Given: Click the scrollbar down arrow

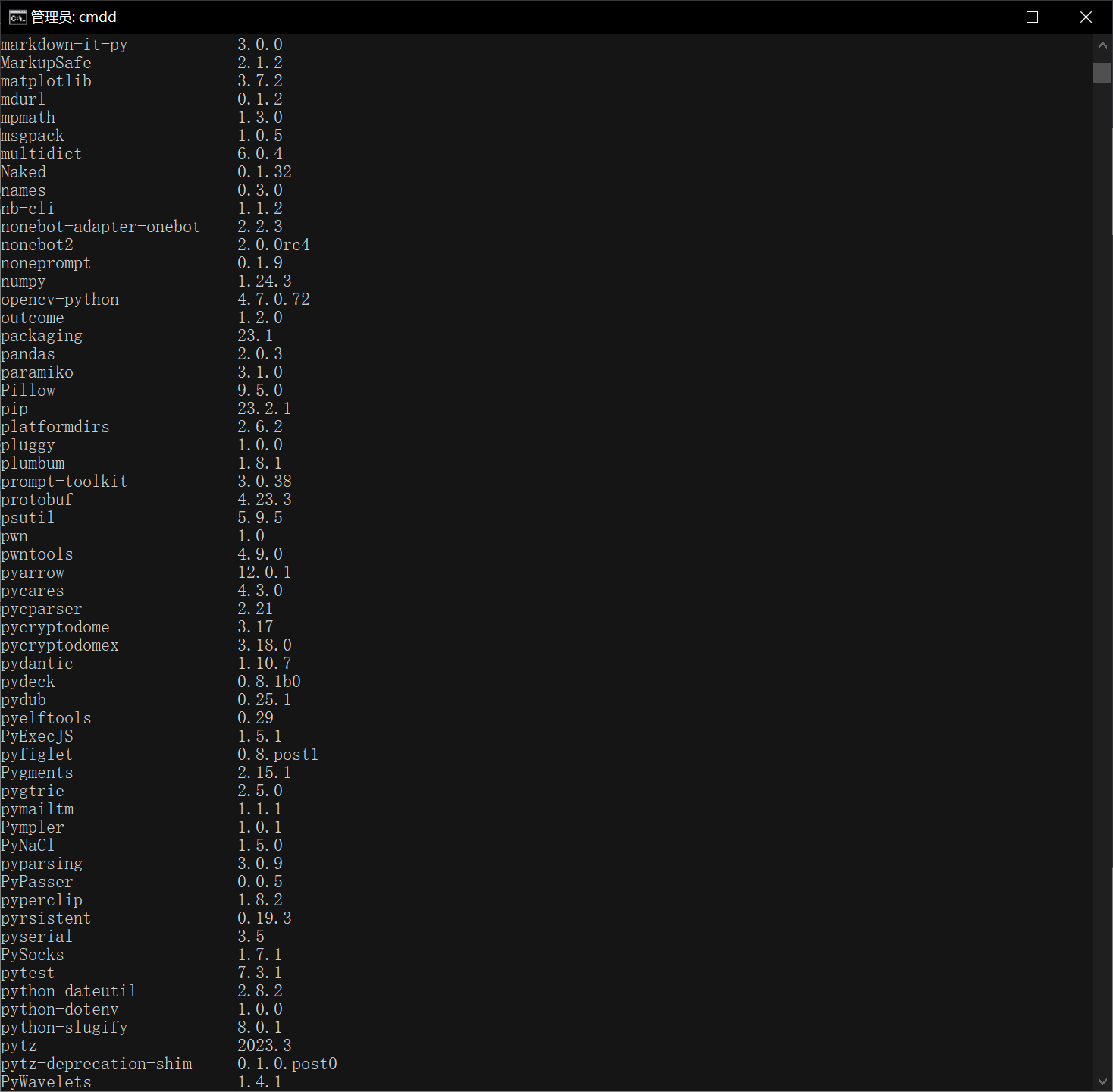Looking at the screenshot, I should pyautogui.click(x=1102, y=1081).
